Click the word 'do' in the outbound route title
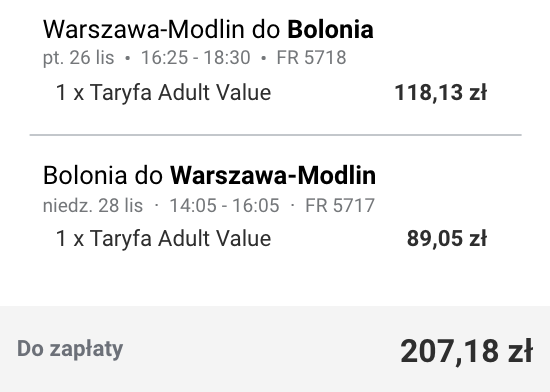This screenshot has width=550, height=392. (x=266, y=29)
